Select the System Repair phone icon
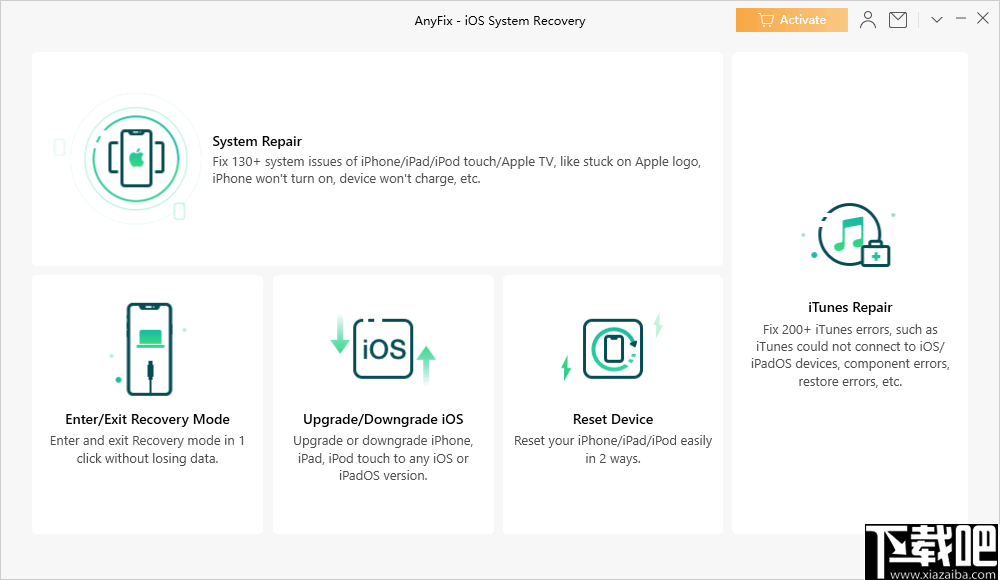Screen dimensions: 1000x580 pyautogui.click(x=135, y=158)
